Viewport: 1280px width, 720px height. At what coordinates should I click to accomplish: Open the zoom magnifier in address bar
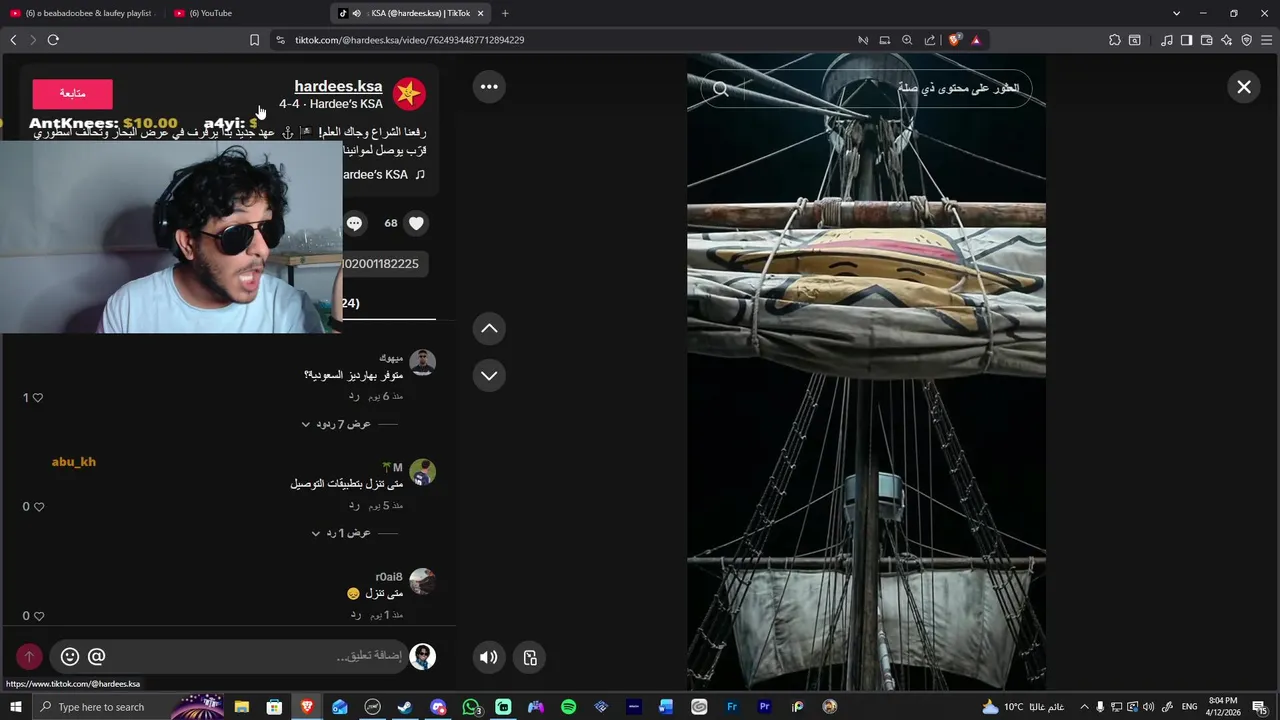[907, 40]
